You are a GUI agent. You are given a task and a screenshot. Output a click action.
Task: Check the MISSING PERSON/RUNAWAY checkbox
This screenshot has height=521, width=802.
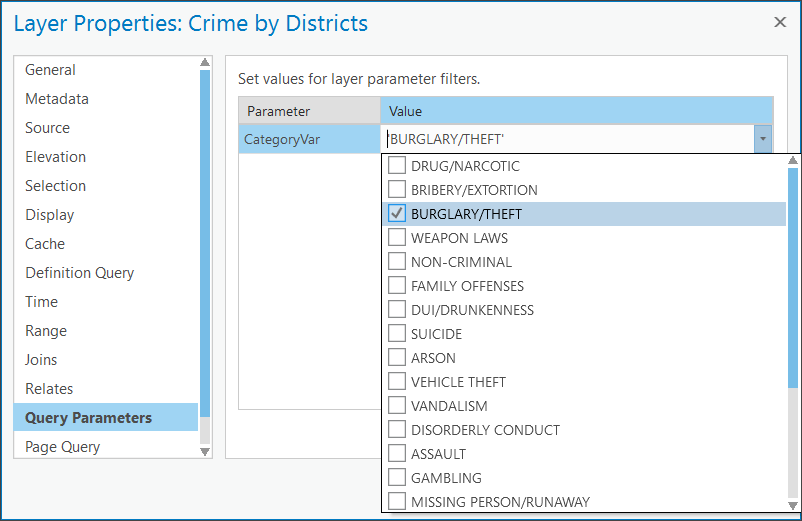(397, 502)
